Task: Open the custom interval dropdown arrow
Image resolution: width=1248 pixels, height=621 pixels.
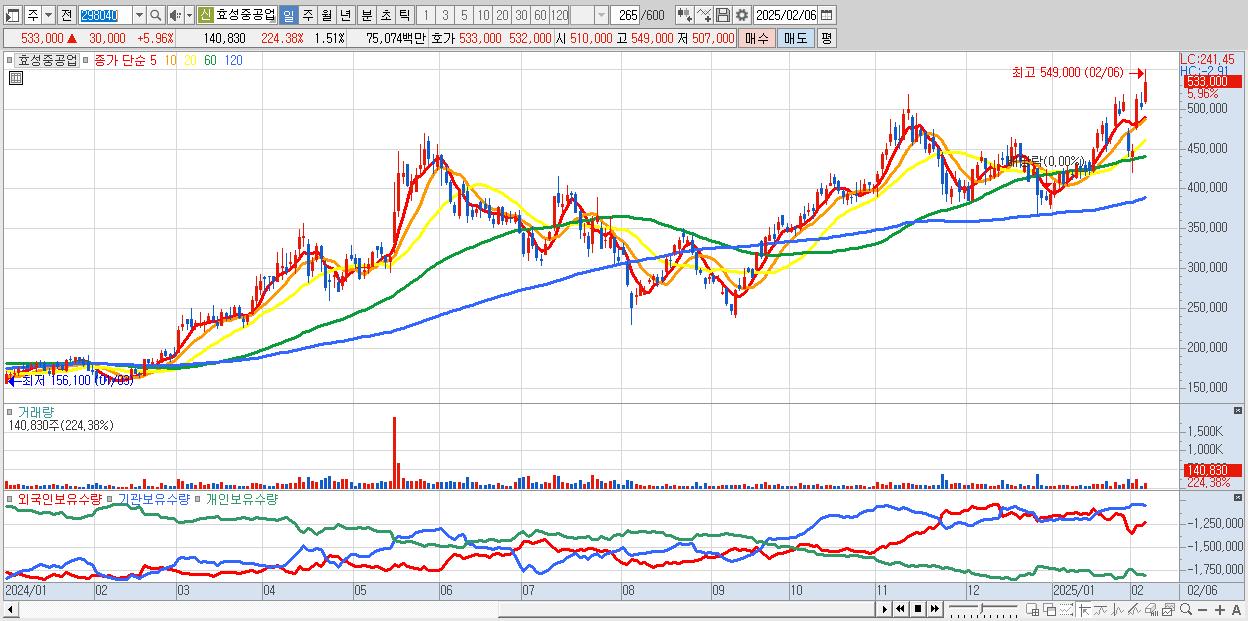Action: point(601,16)
